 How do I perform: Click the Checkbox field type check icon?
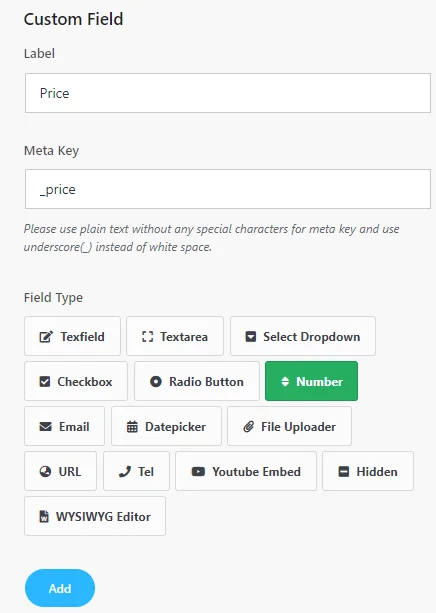[45, 382]
